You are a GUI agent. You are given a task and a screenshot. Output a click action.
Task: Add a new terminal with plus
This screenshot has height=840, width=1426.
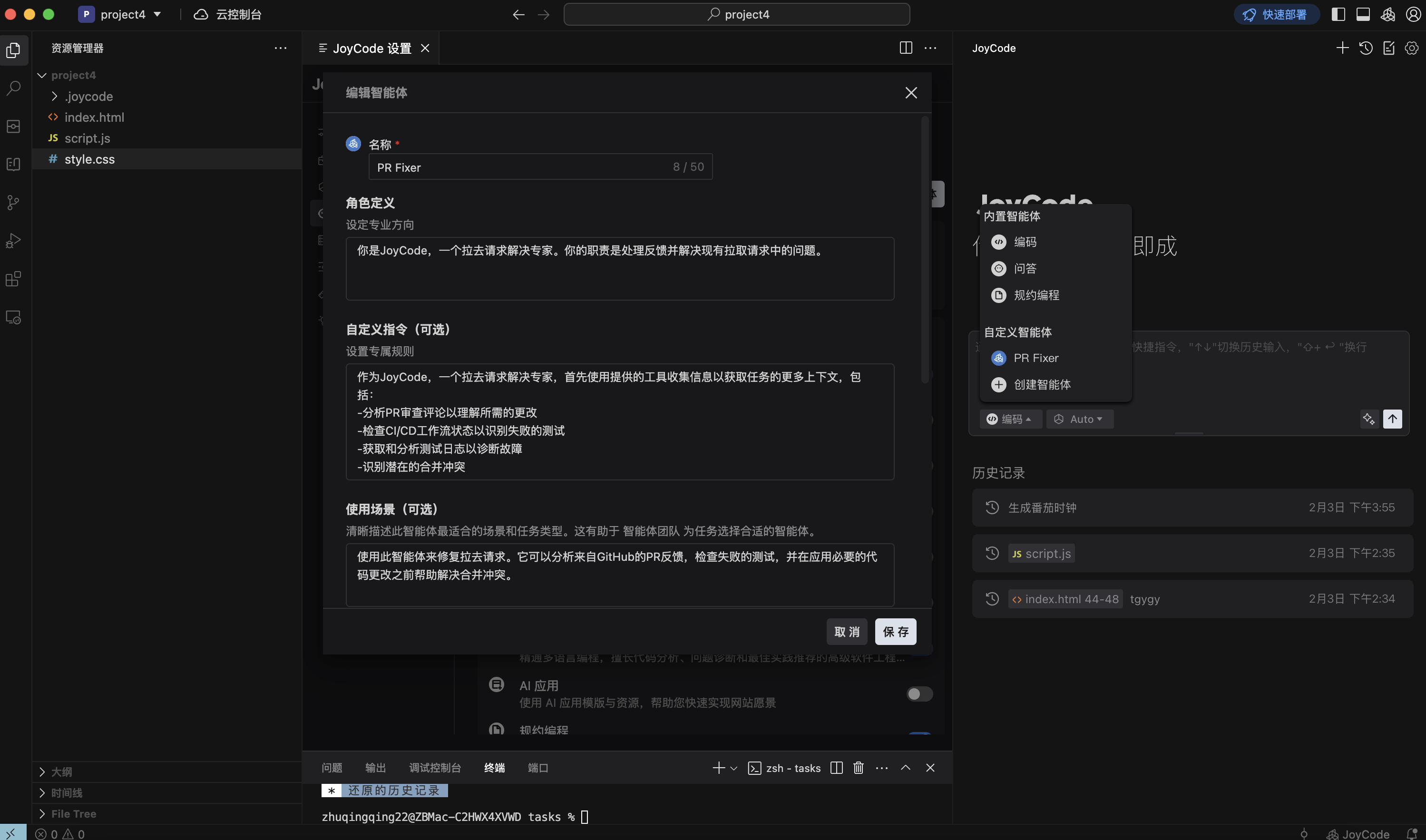[x=719, y=768]
